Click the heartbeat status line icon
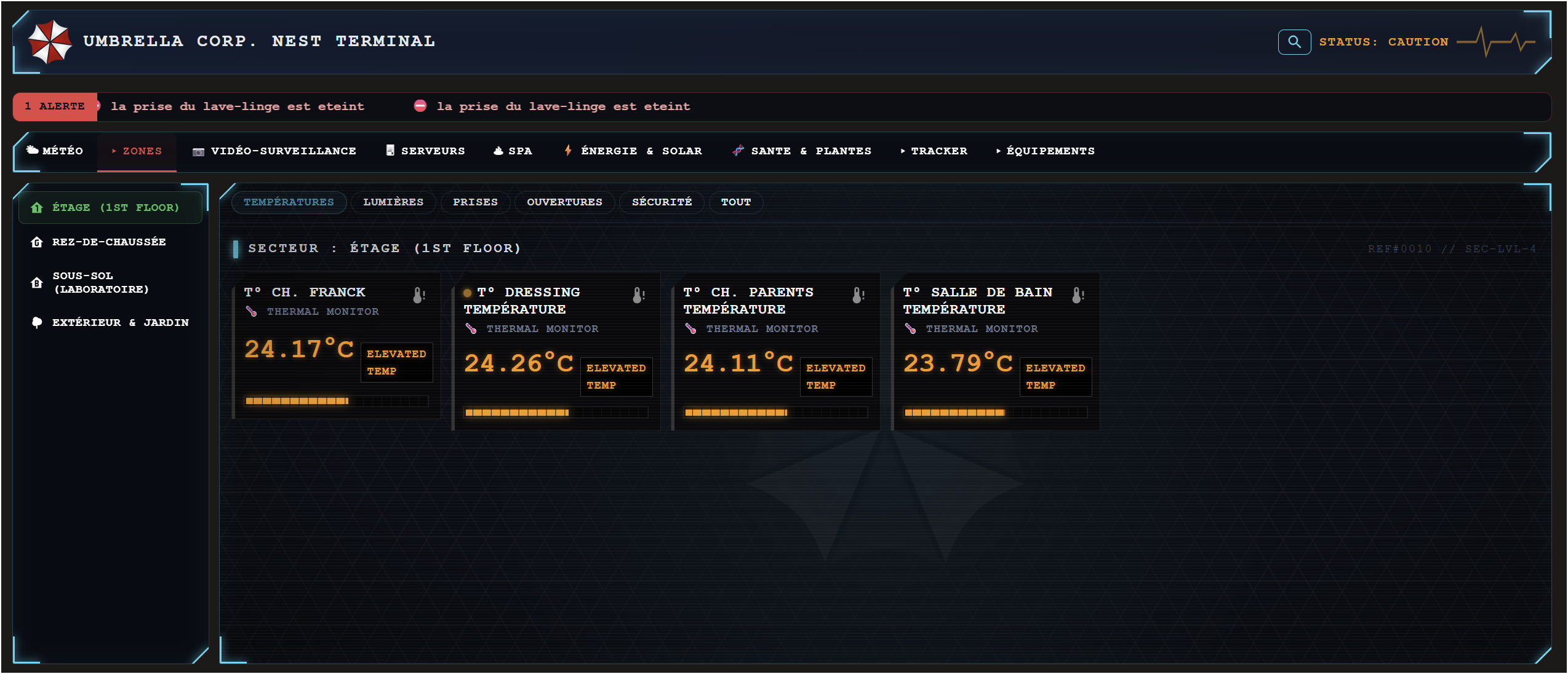The height and width of the screenshot is (674, 1568). (x=1496, y=42)
